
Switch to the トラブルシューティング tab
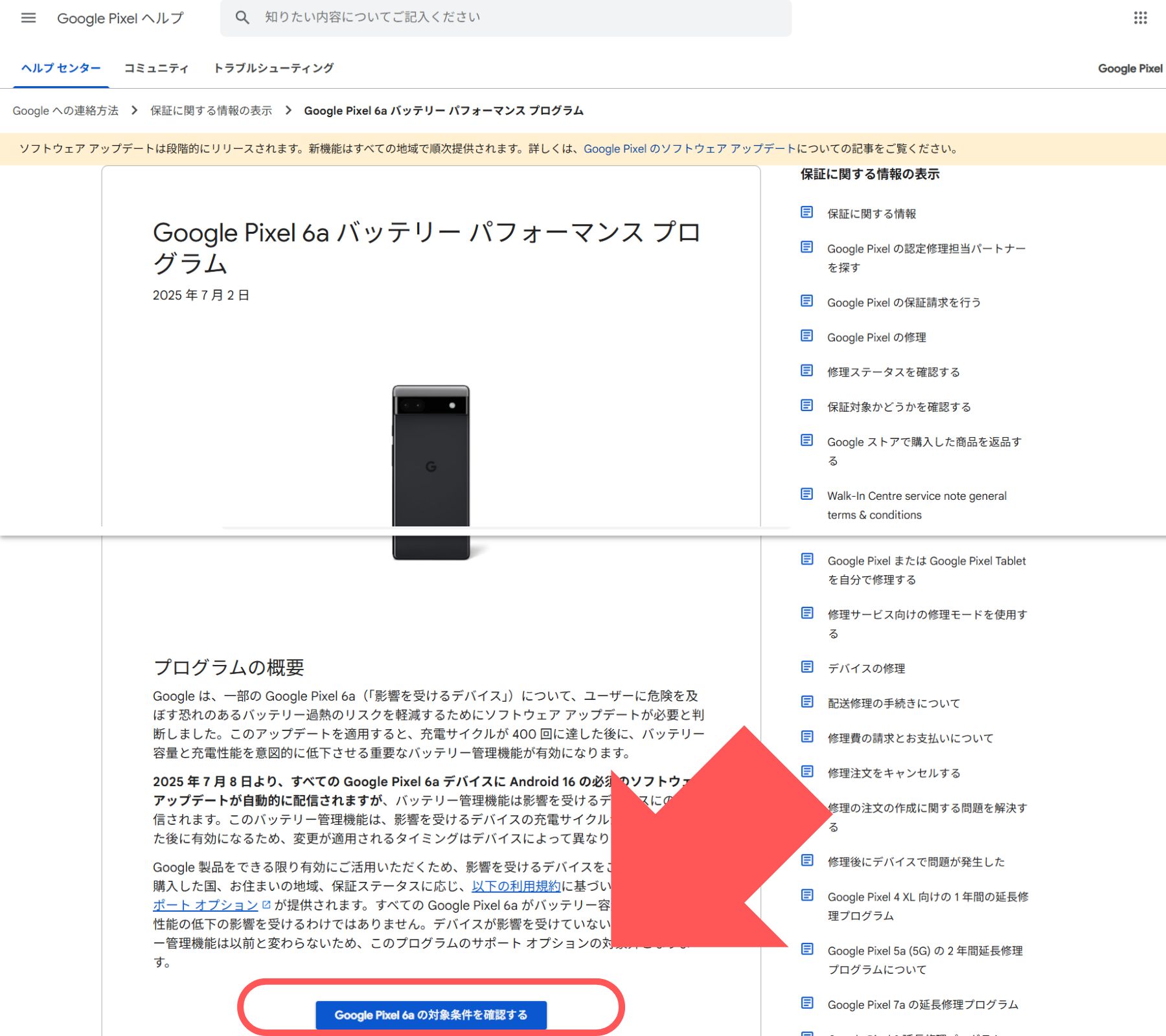(274, 67)
